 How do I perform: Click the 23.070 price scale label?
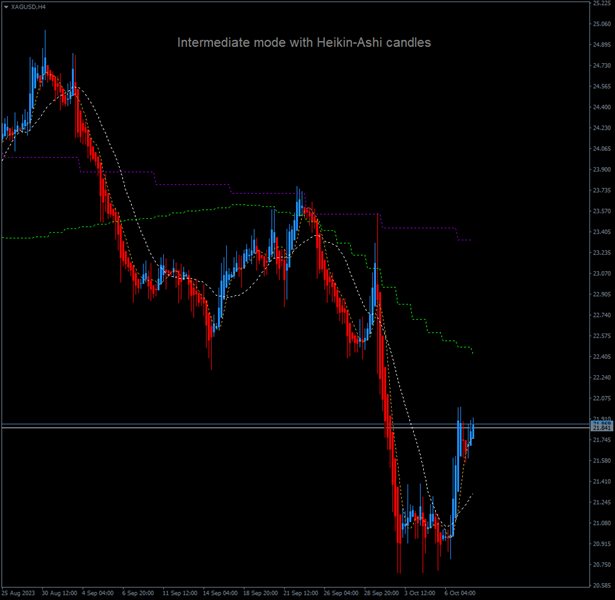pos(602,273)
